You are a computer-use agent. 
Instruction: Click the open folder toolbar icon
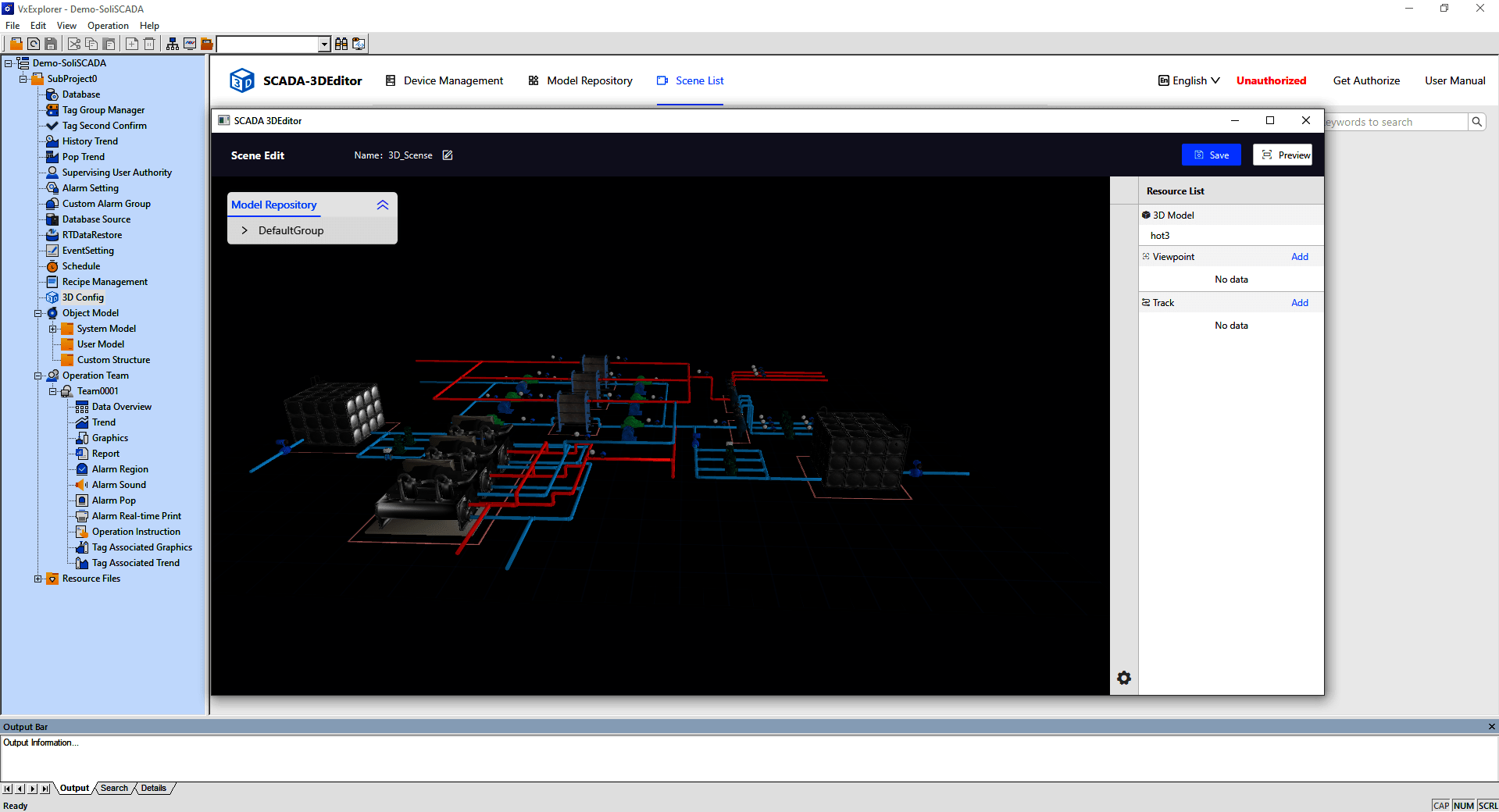click(16, 44)
